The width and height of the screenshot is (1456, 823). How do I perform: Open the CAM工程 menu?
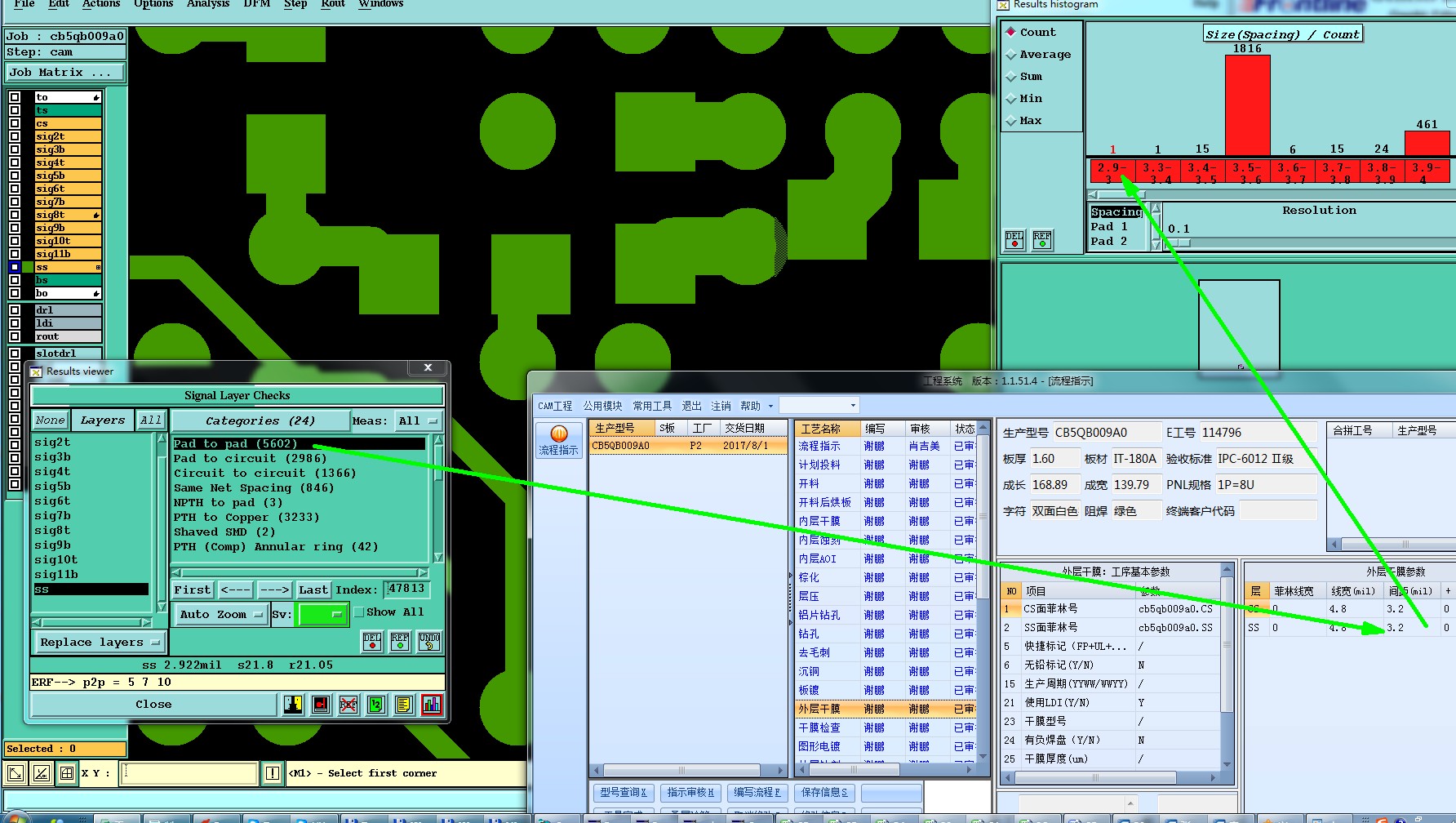coord(555,406)
